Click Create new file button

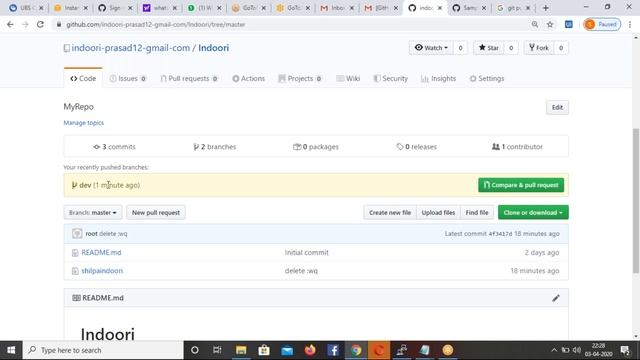click(x=390, y=213)
